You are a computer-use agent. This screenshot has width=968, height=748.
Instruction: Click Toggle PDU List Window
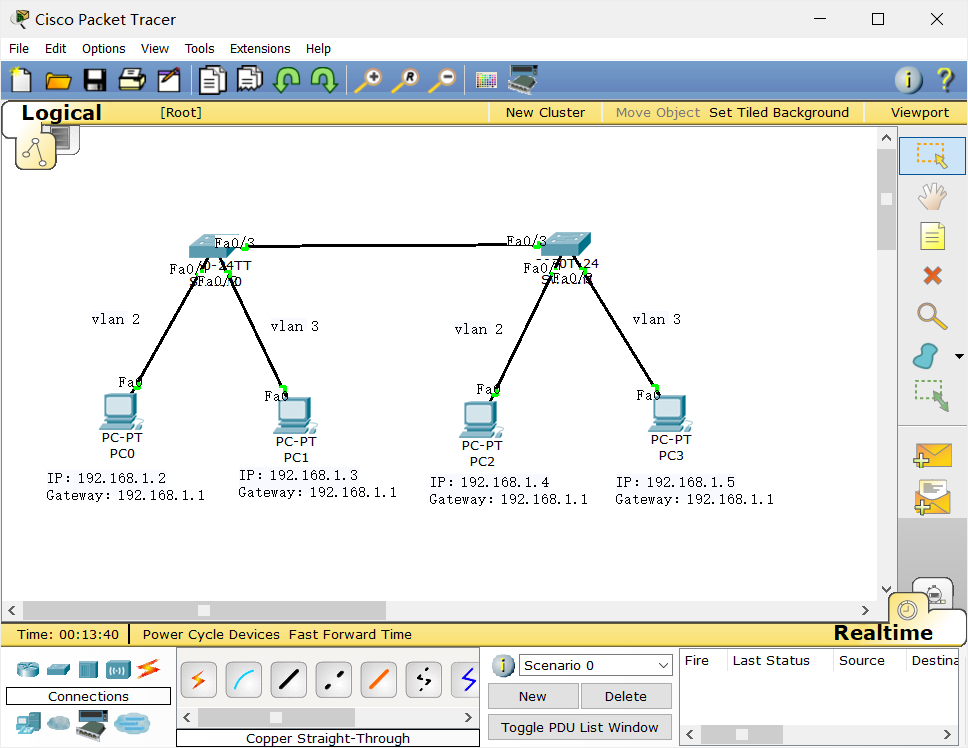(580, 727)
